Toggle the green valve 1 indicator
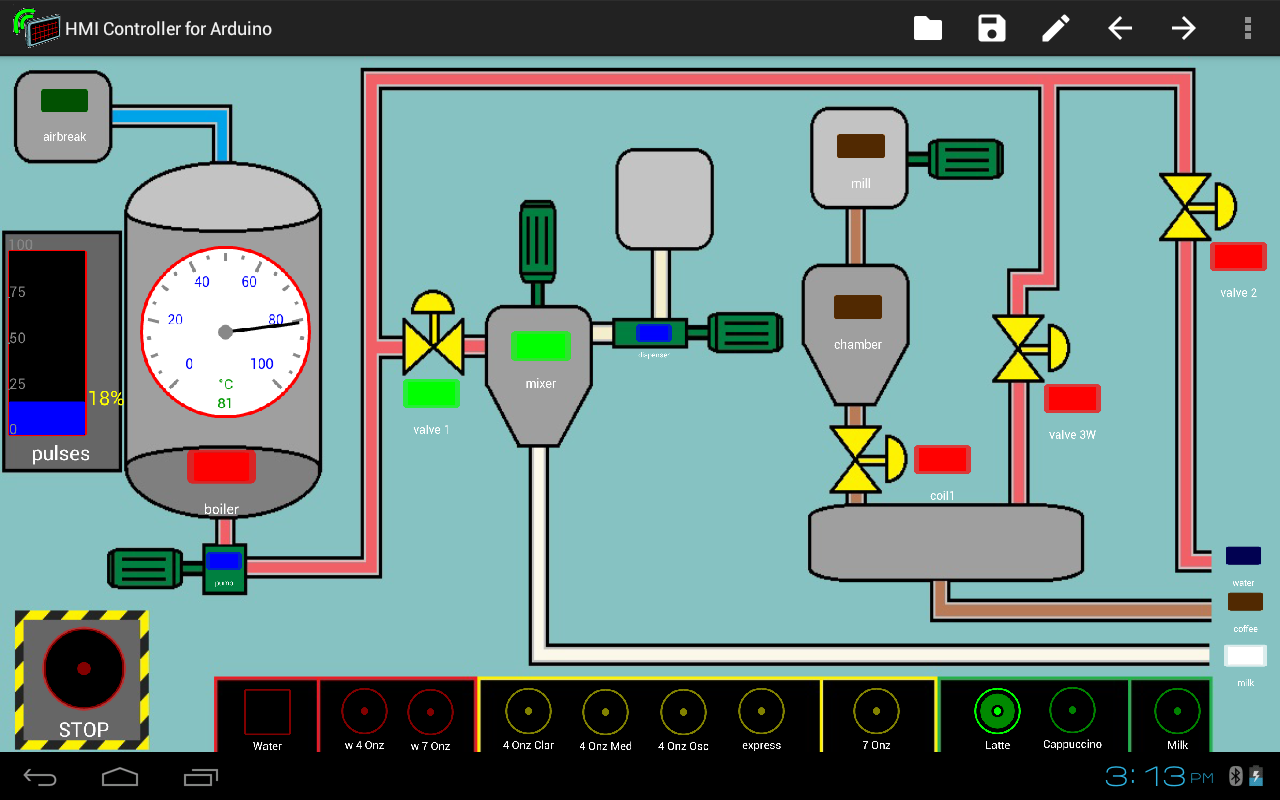The width and height of the screenshot is (1280, 800). coord(431,393)
